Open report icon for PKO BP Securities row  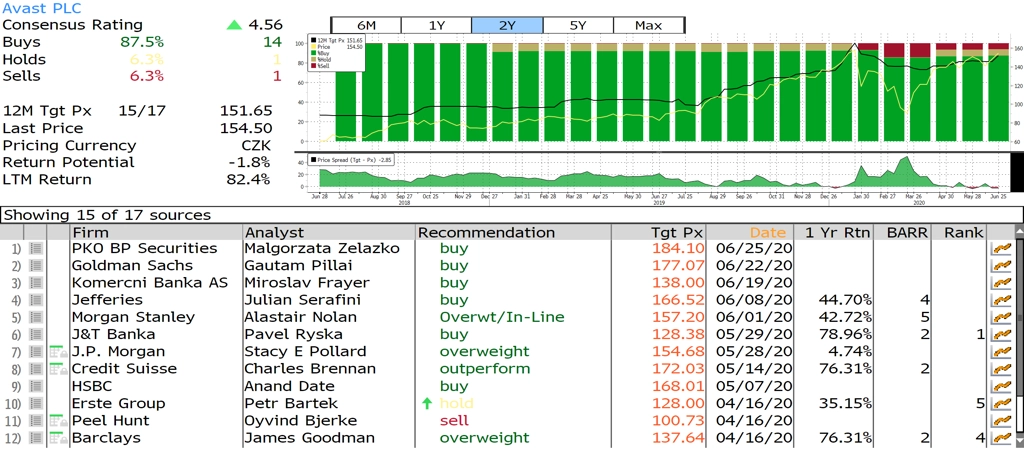(36, 249)
